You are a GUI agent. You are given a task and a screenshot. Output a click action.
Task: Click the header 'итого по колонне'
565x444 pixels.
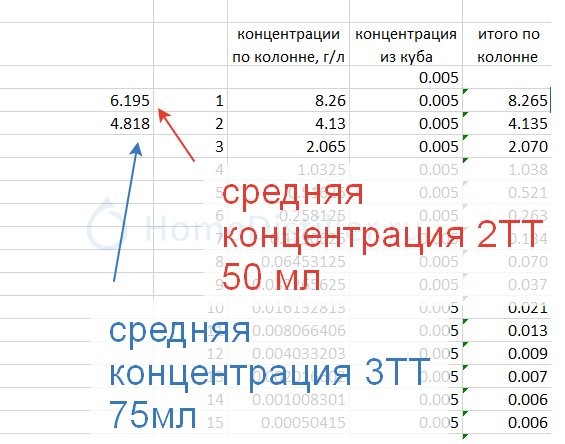508,45
